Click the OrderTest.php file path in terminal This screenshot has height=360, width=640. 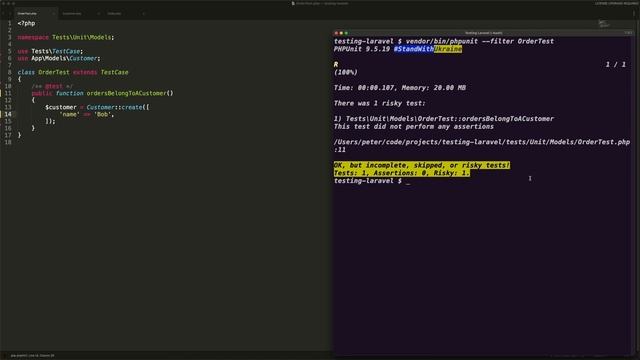(482, 142)
